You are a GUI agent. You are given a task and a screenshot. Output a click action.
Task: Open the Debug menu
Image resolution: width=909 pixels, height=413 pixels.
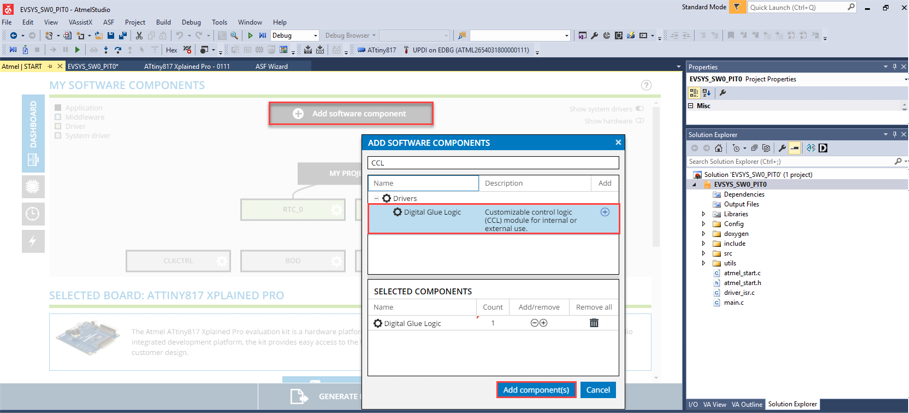(x=191, y=22)
